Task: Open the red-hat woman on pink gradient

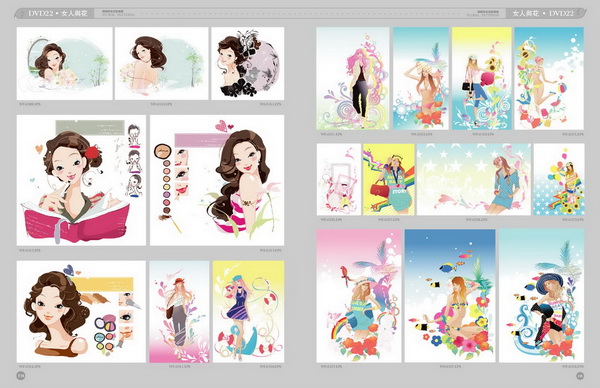Action: [179, 312]
